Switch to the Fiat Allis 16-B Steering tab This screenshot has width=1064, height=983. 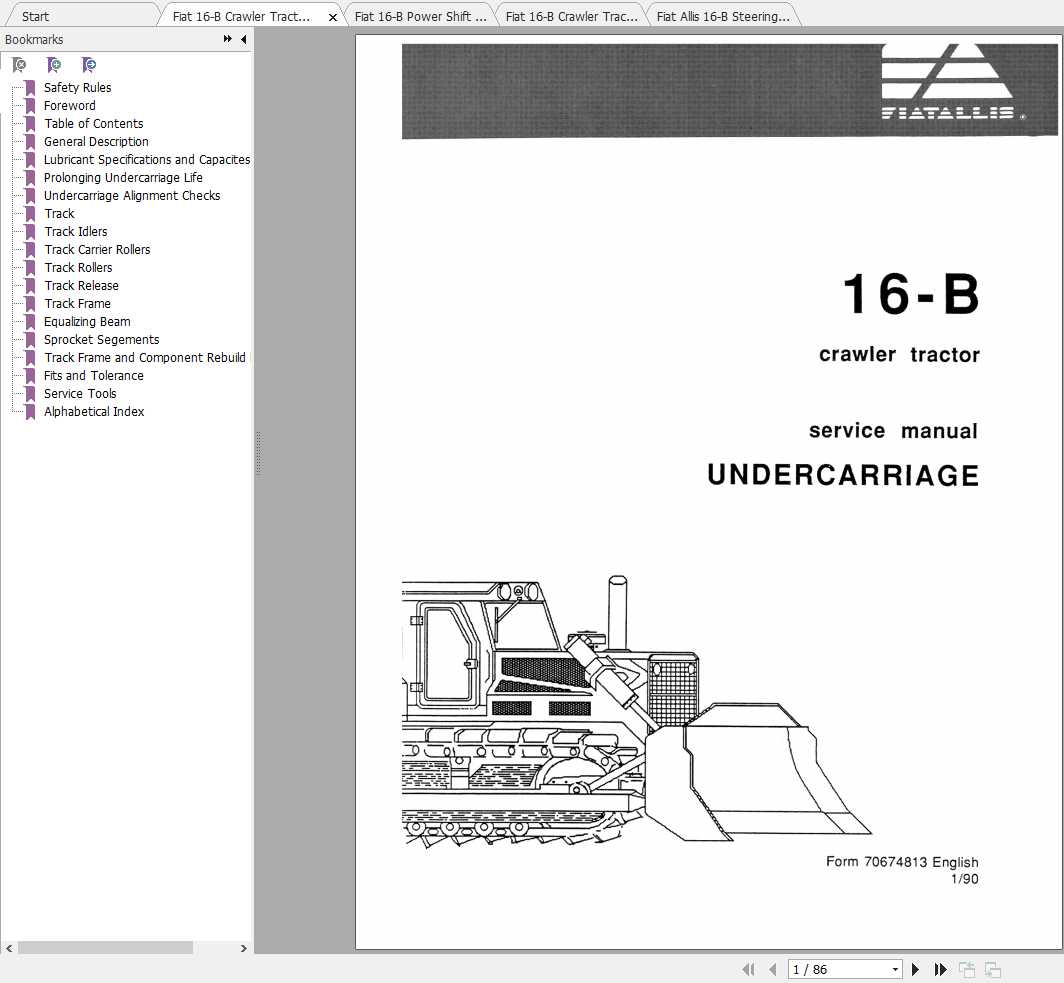tap(723, 16)
